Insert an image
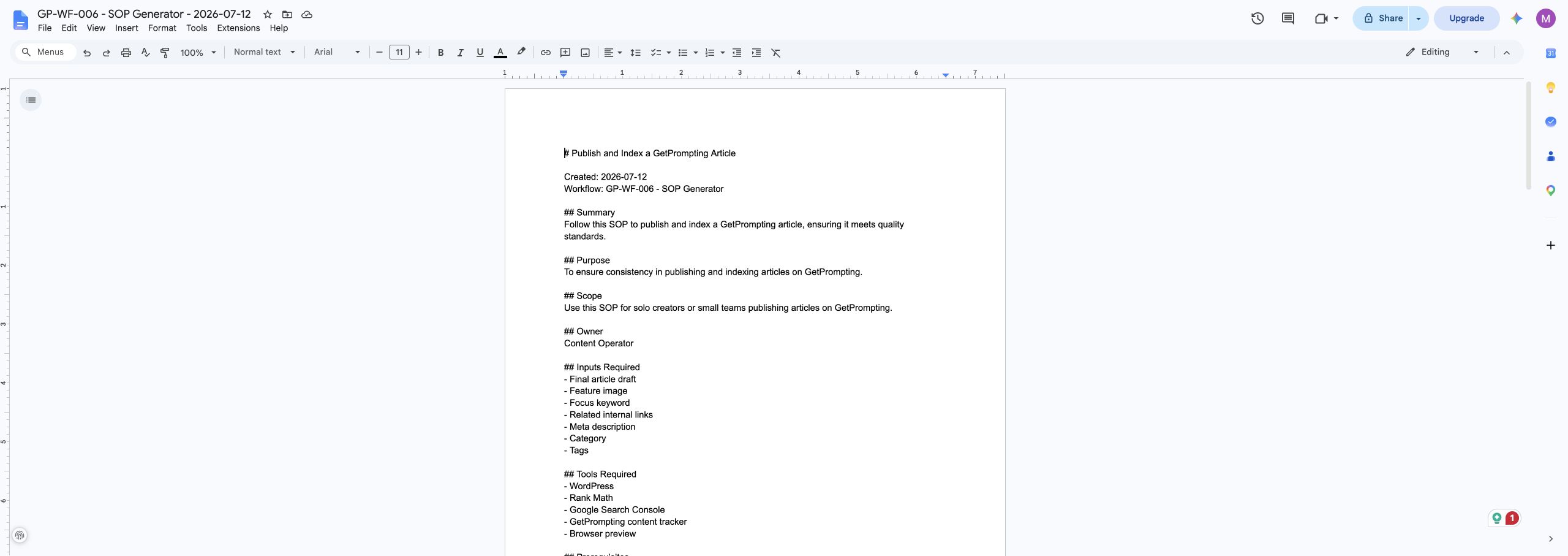Image resolution: width=1568 pixels, height=556 pixels. click(x=585, y=53)
